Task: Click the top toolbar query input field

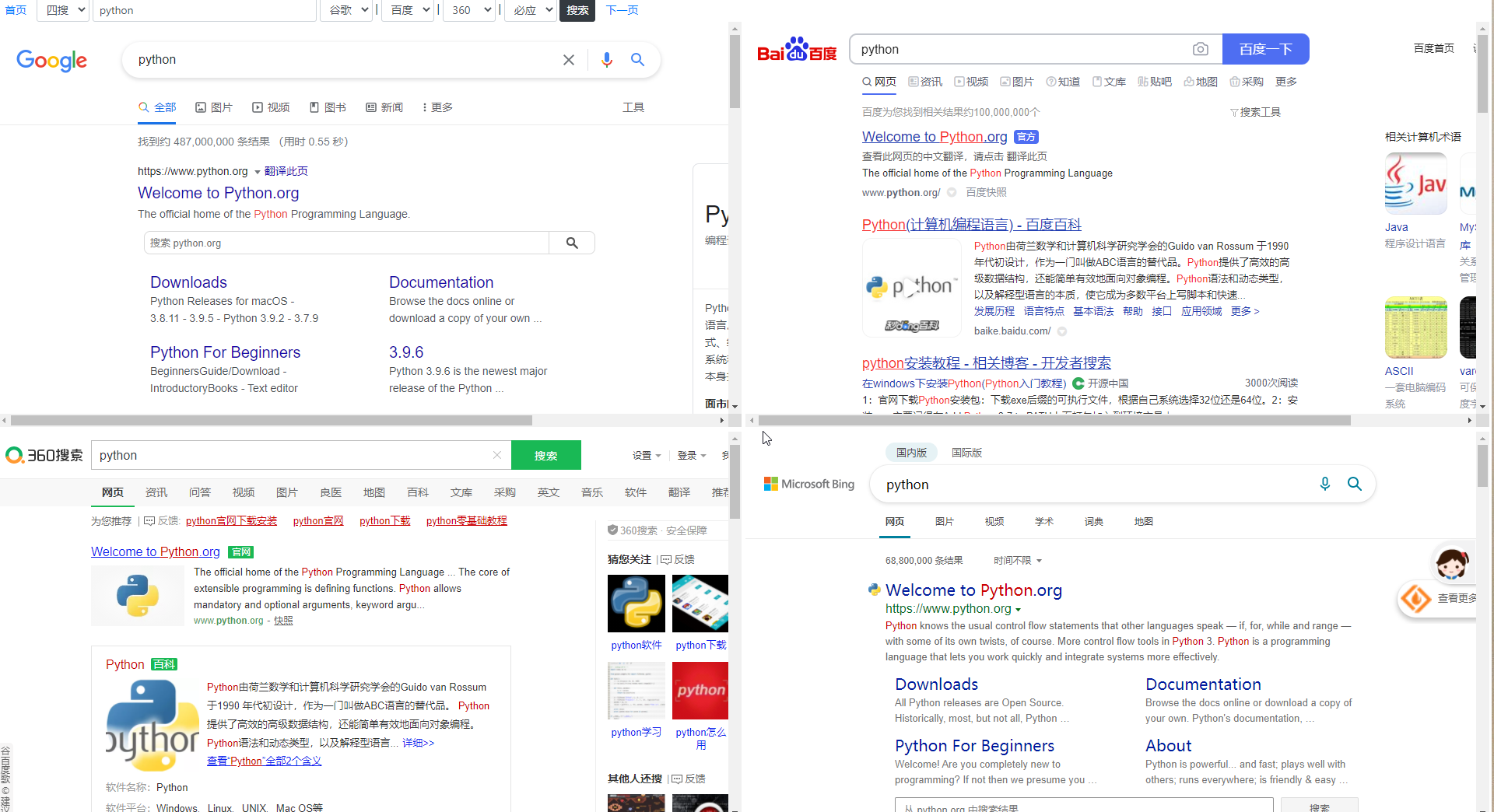Action: (x=205, y=10)
